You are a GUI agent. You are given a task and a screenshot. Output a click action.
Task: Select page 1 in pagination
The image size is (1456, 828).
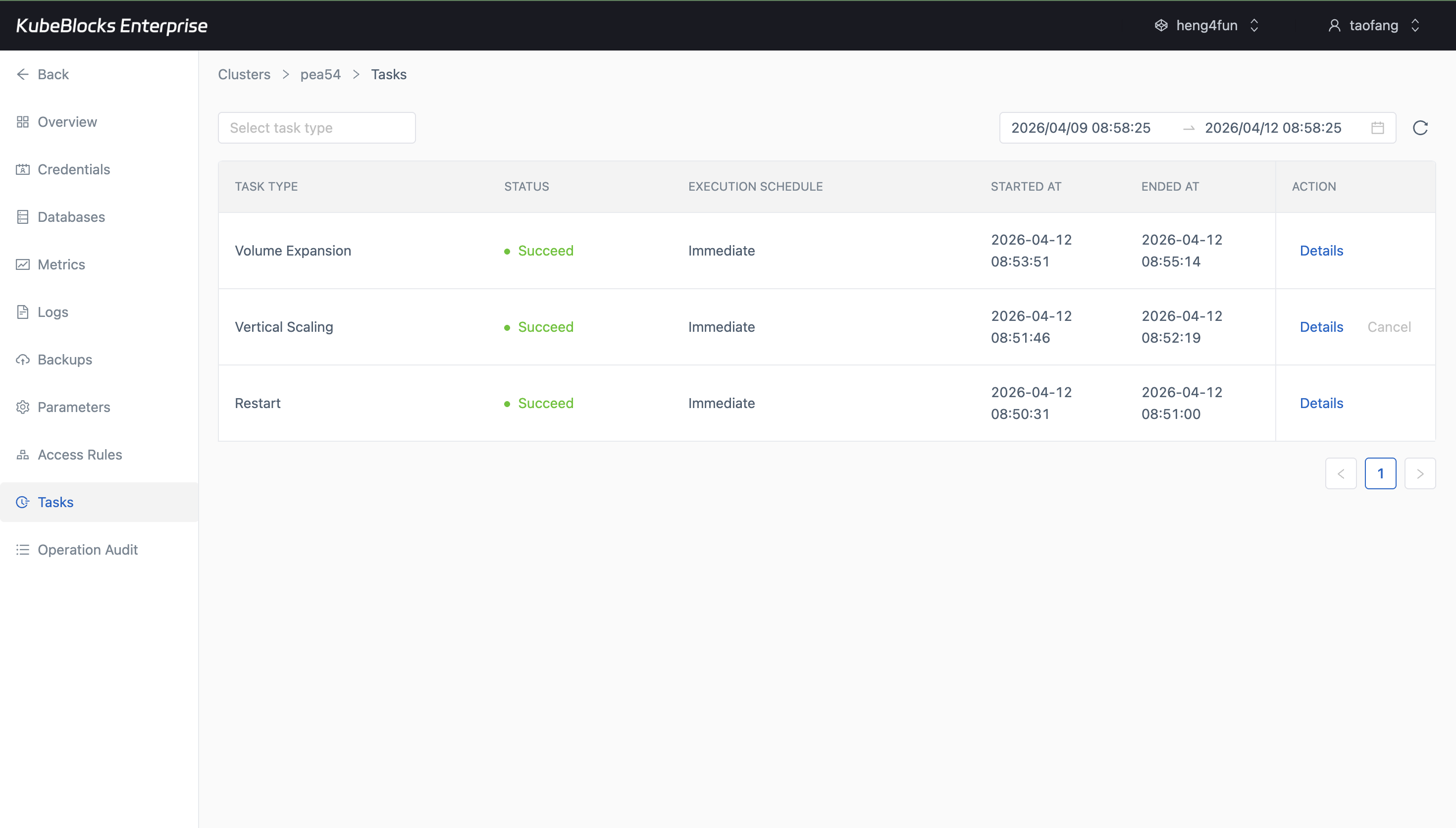coord(1380,473)
